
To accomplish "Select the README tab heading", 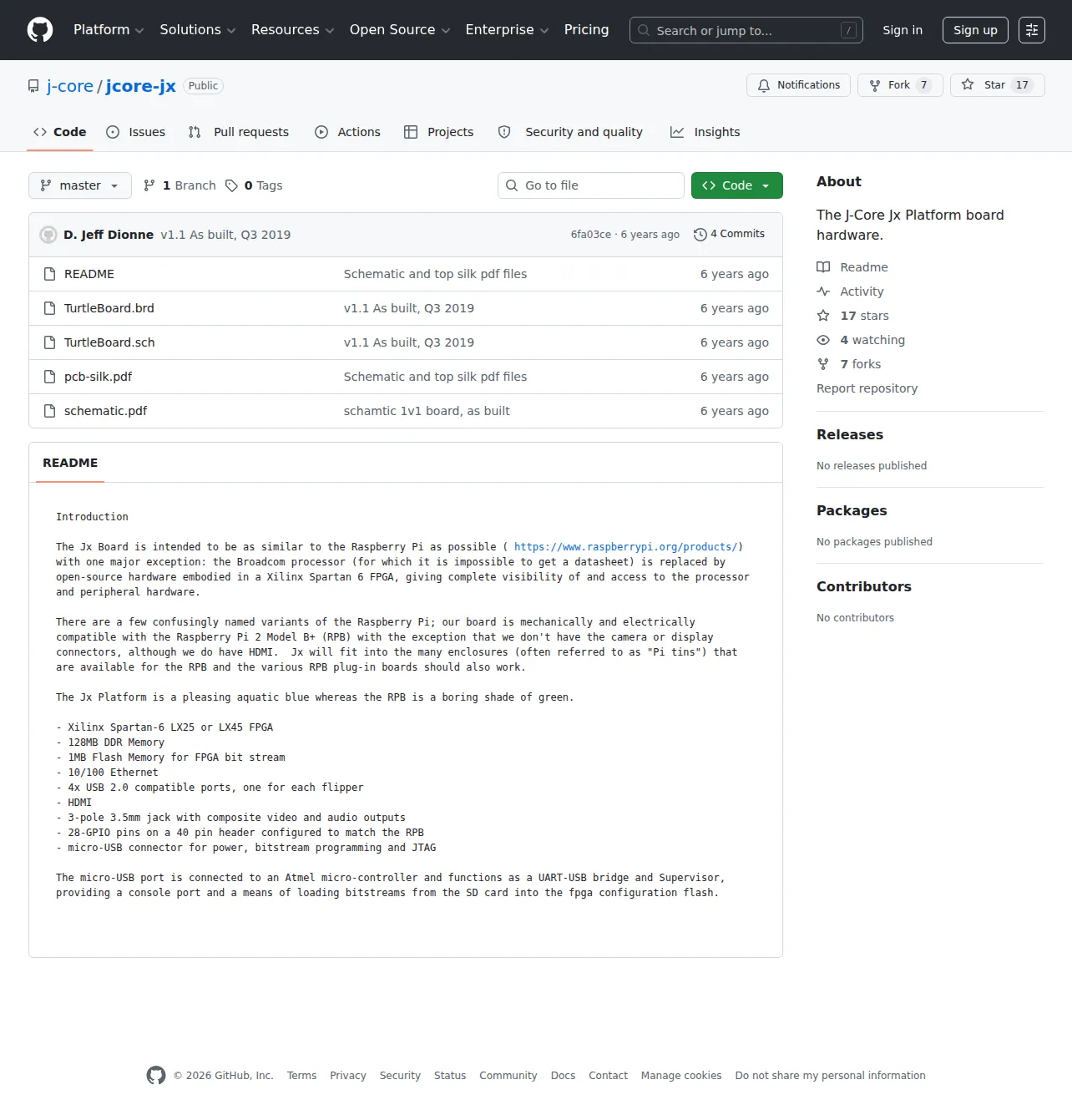I will [70, 463].
